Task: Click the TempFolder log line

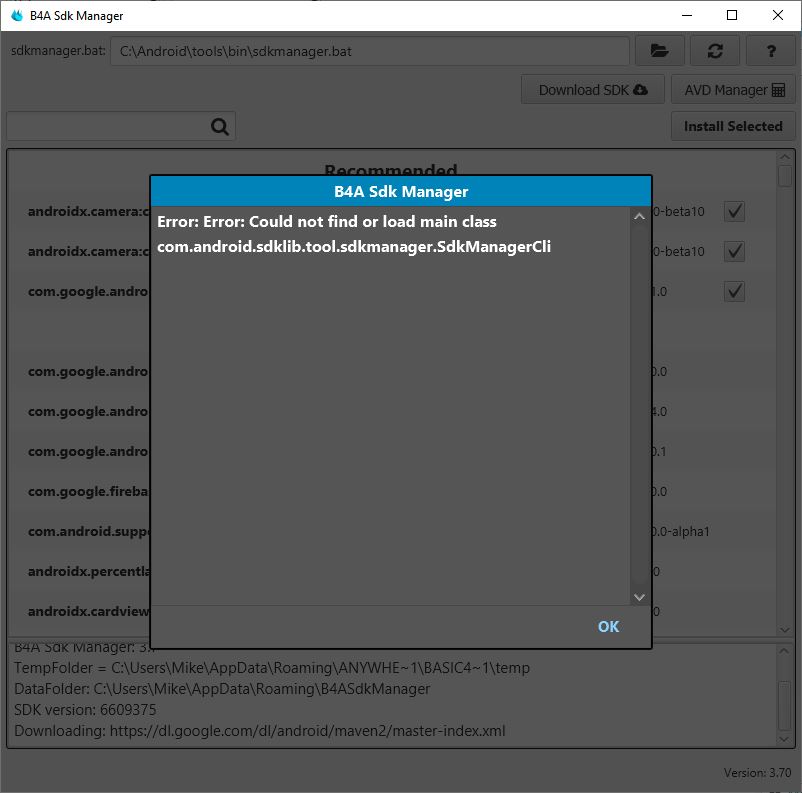Action: (272, 668)
